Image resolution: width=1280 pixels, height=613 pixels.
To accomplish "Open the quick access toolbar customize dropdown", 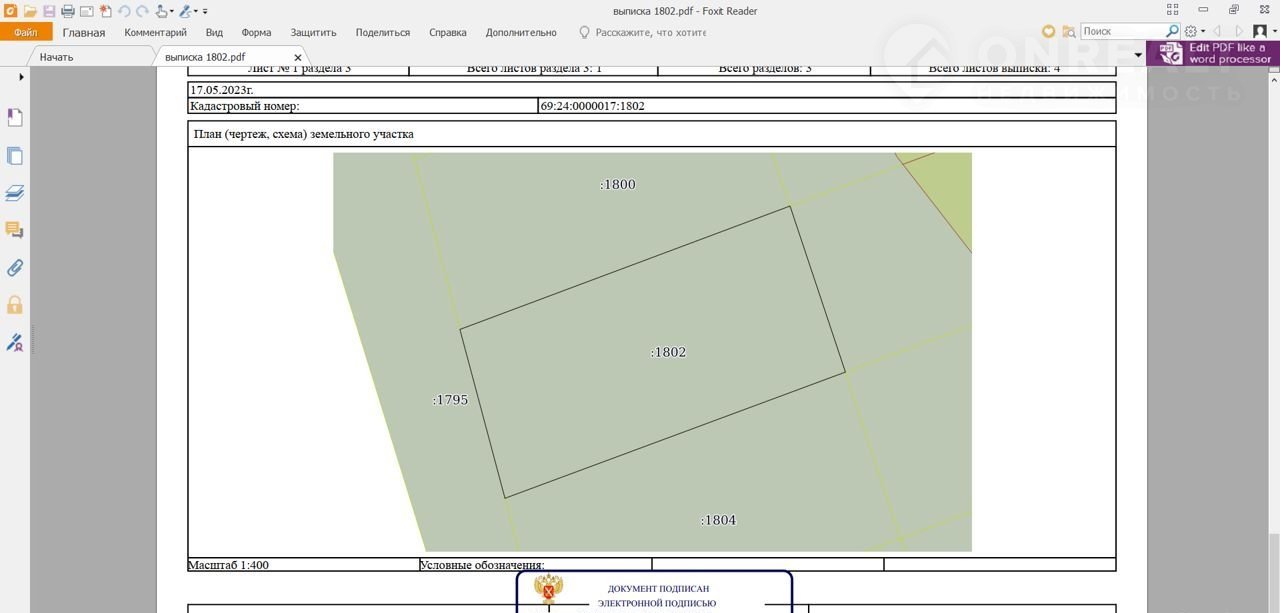I will click(205, 12).
